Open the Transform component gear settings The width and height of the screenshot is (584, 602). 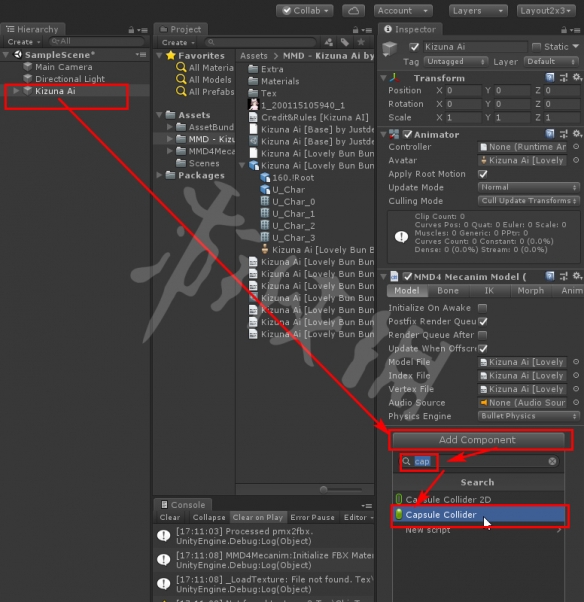[577, 78]
